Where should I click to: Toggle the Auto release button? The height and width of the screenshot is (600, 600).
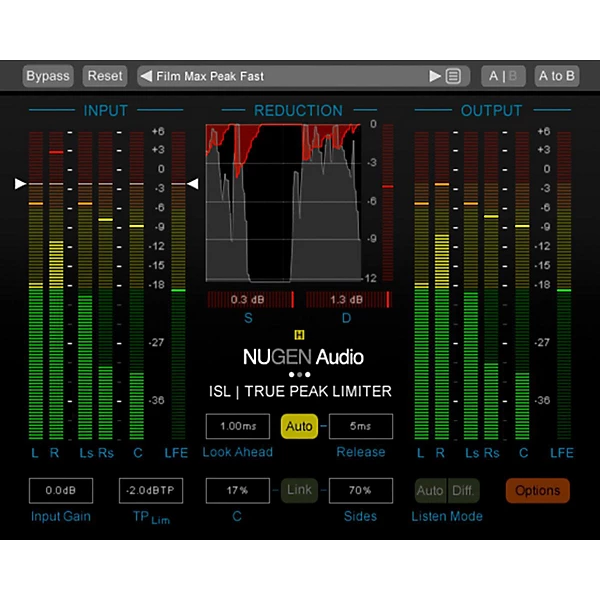click(299, 426)
